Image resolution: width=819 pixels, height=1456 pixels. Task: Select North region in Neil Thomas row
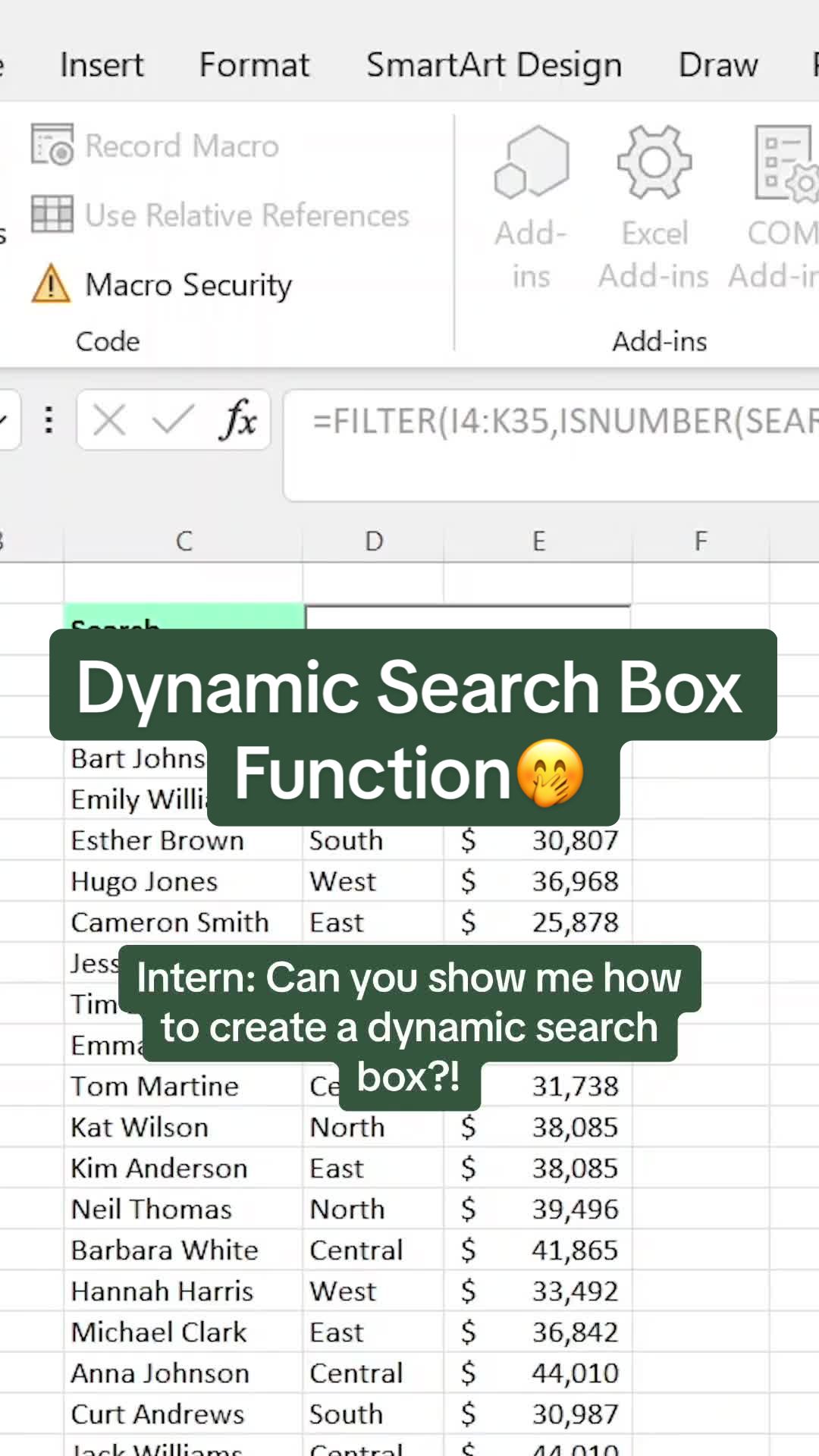(x=373, y=1209)
